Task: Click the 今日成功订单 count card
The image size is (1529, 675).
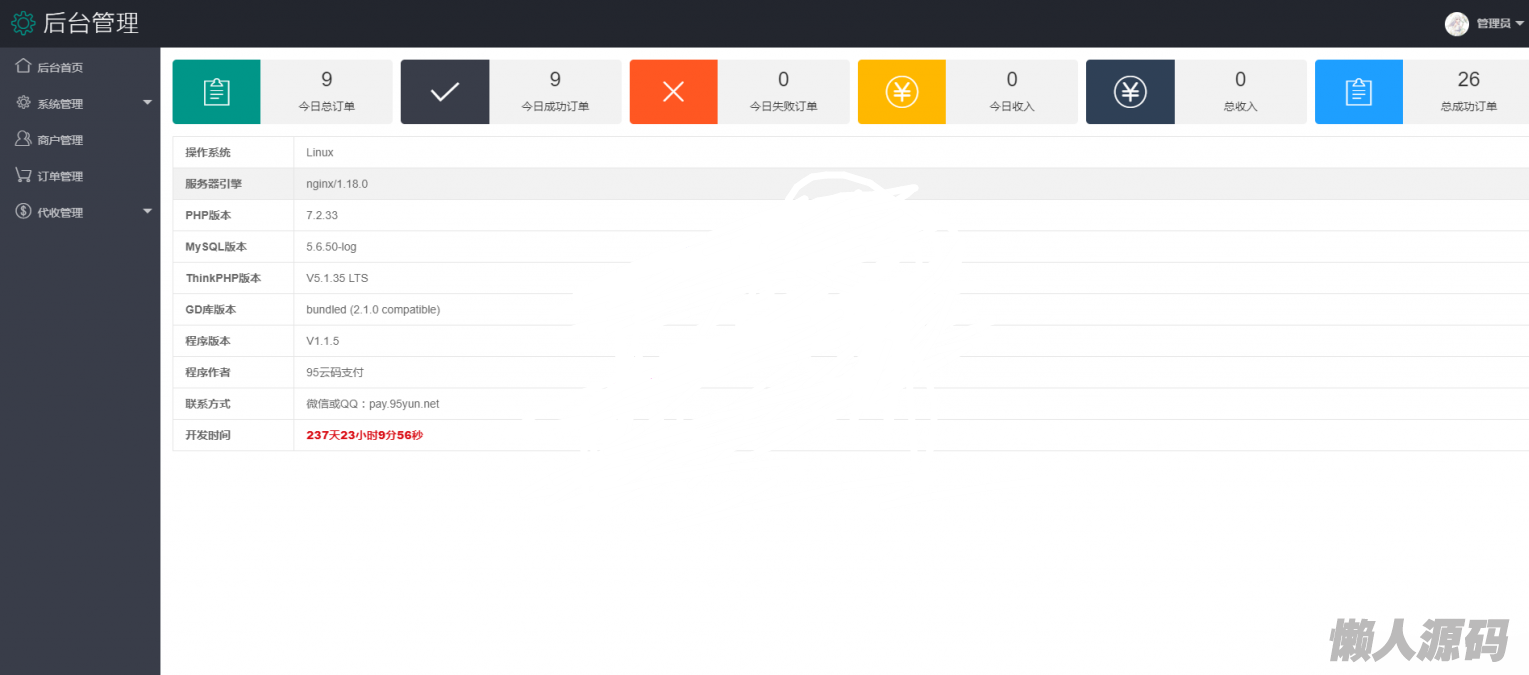Action: (555, 92)
